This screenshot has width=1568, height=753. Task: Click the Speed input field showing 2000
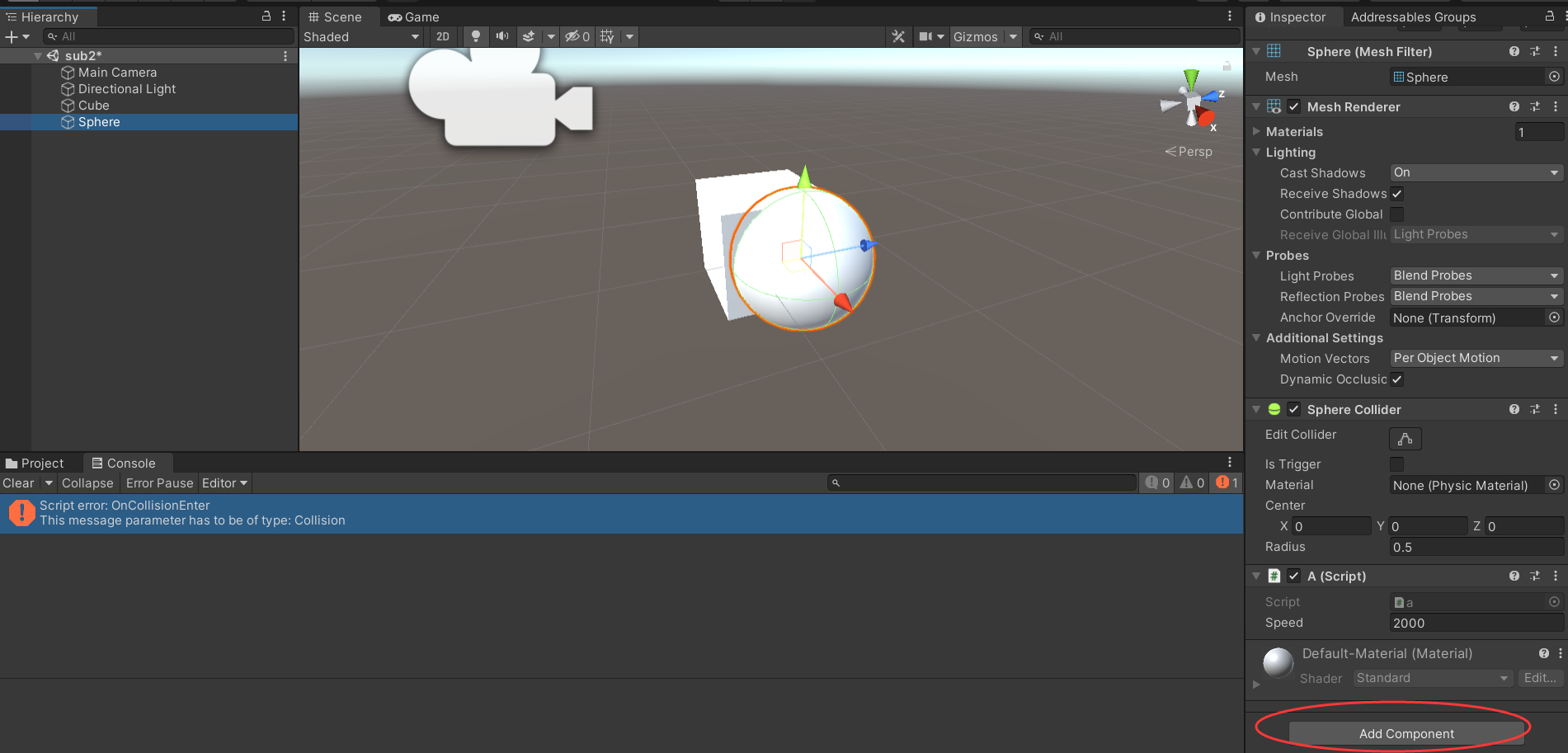(1476, 623)
